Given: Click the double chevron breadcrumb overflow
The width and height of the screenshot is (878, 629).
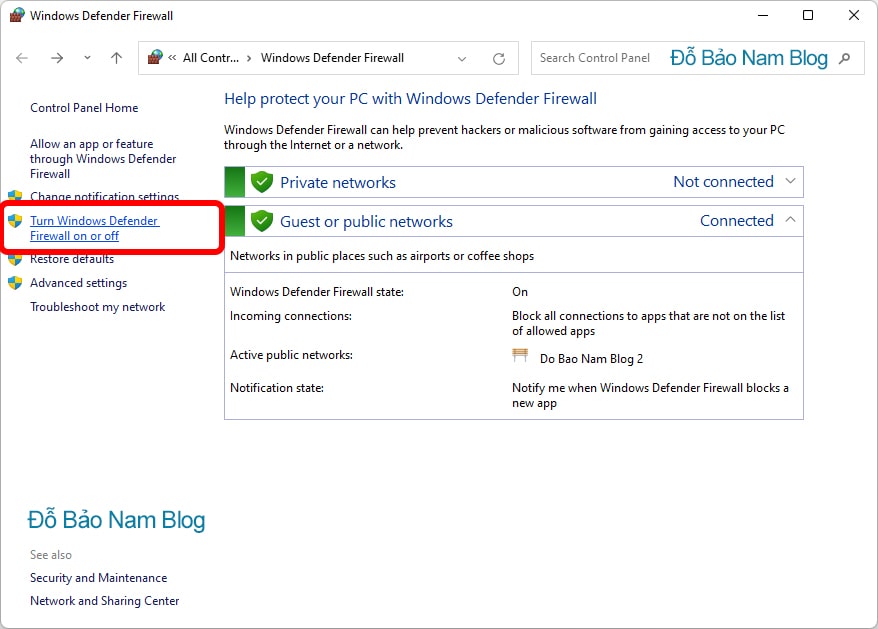Looking at the screenshot, I should pos(172,58).
